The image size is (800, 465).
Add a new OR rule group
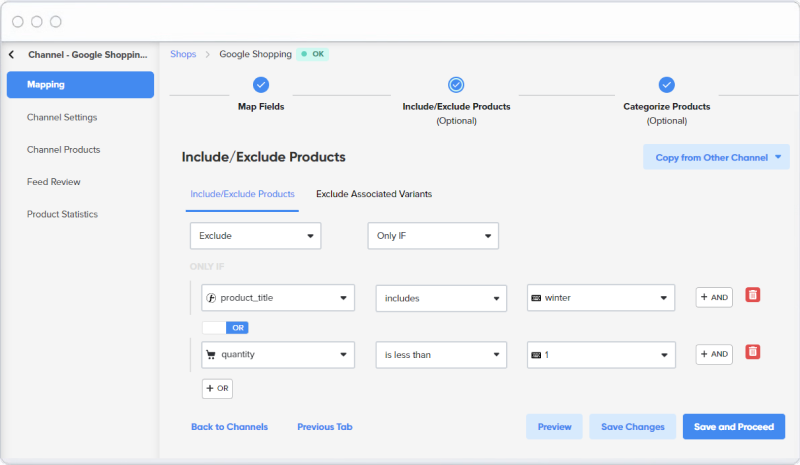[217, 388]
